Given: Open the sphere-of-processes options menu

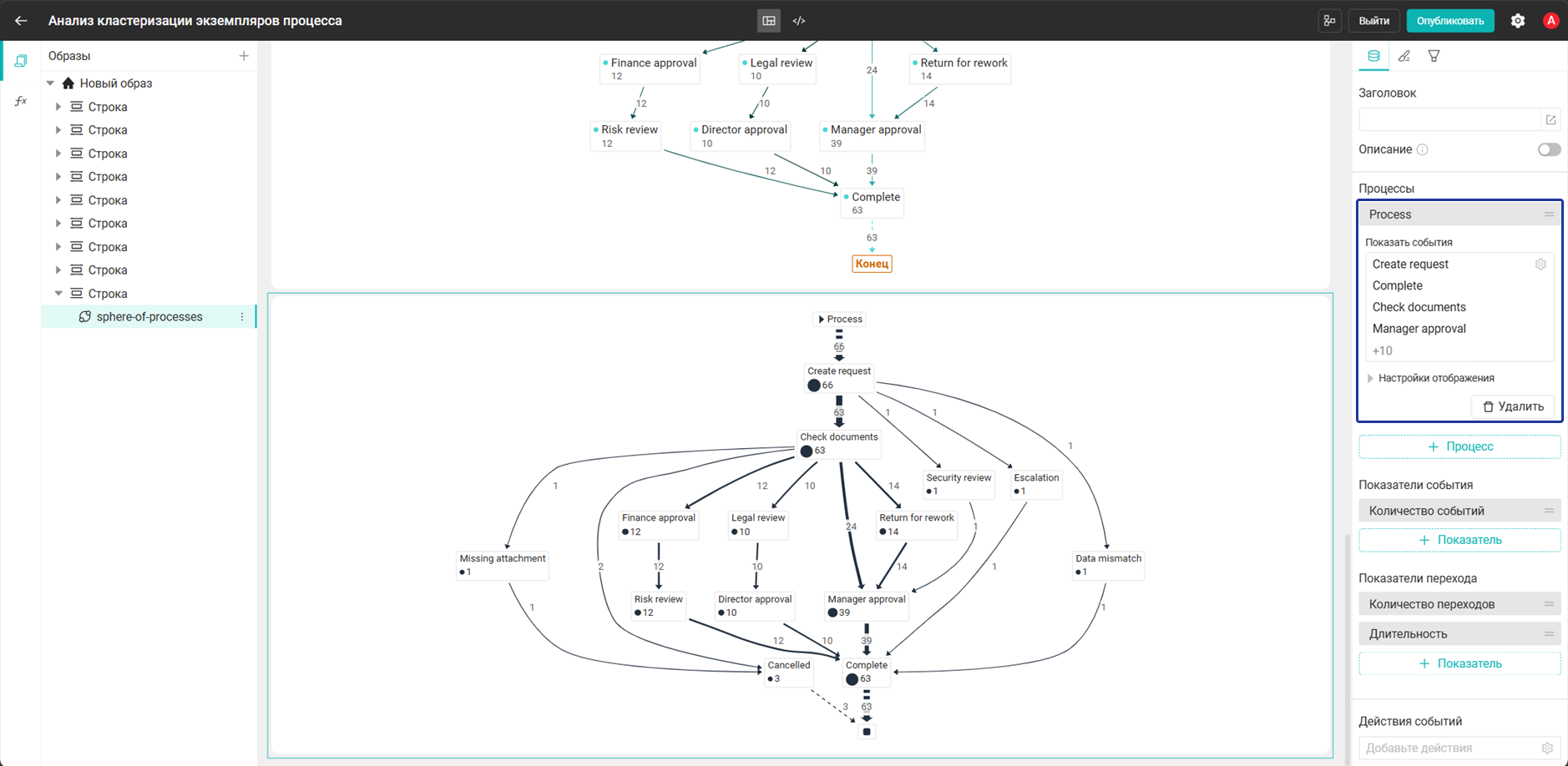Looking at the screenshot, I should (x=242, y=317).
